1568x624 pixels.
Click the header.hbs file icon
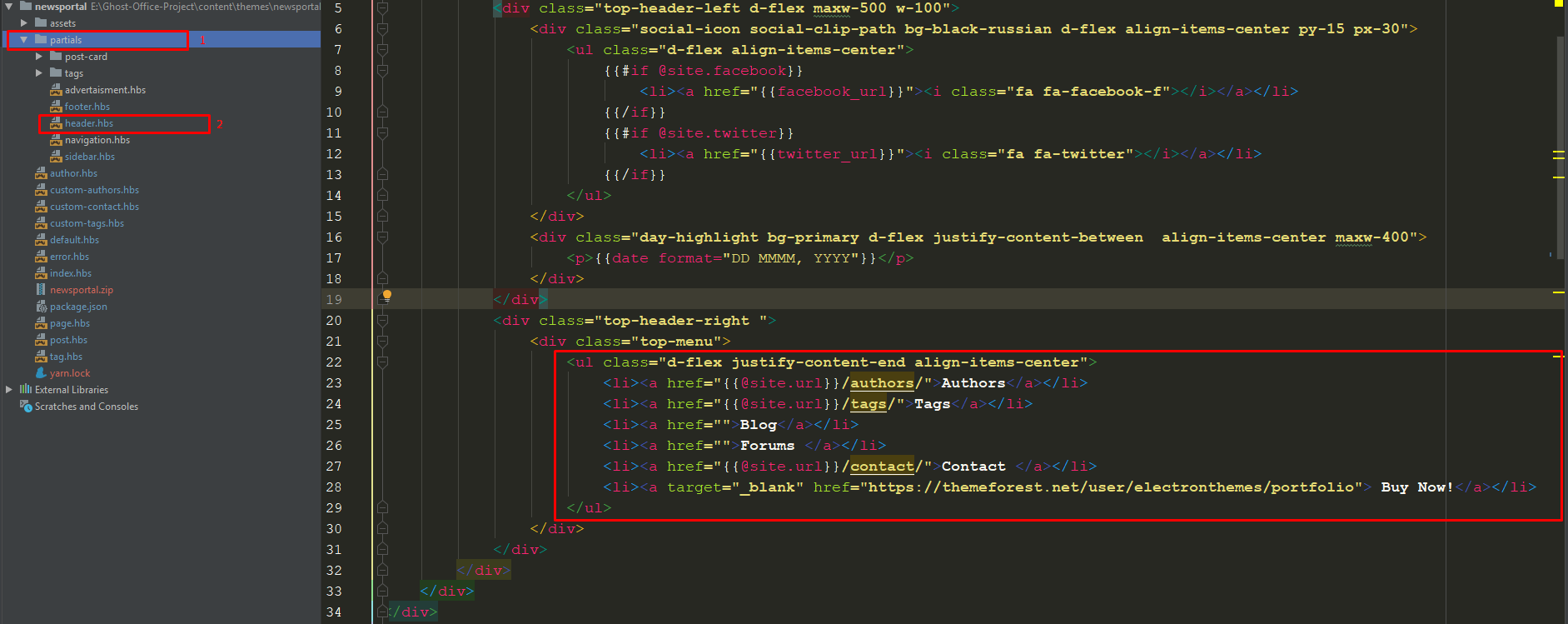(56, 123)
